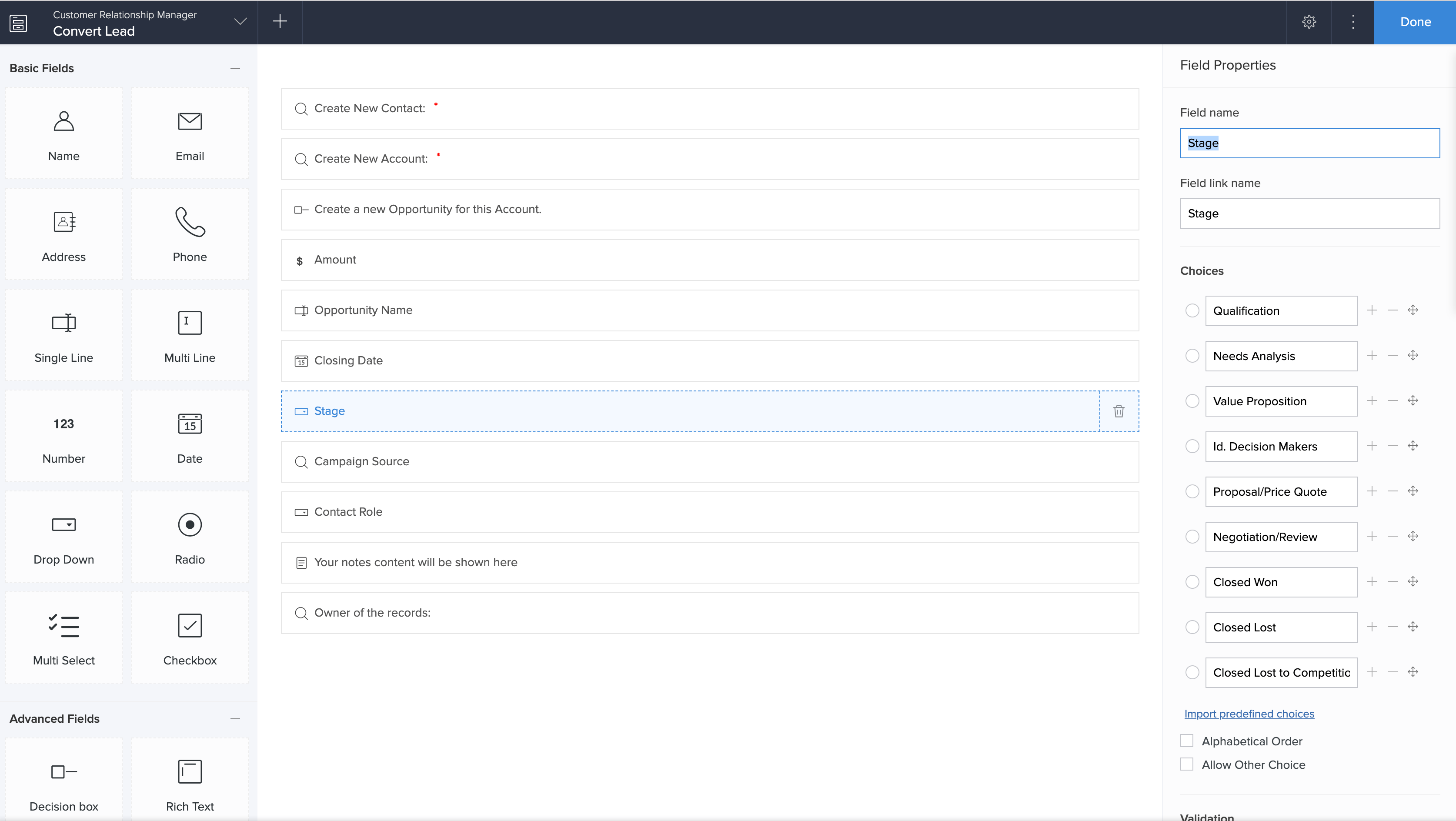Enable the Alphabetical Order checkbox
The height and width of the screenshot is (821, 1456).
click(1187, 741)
